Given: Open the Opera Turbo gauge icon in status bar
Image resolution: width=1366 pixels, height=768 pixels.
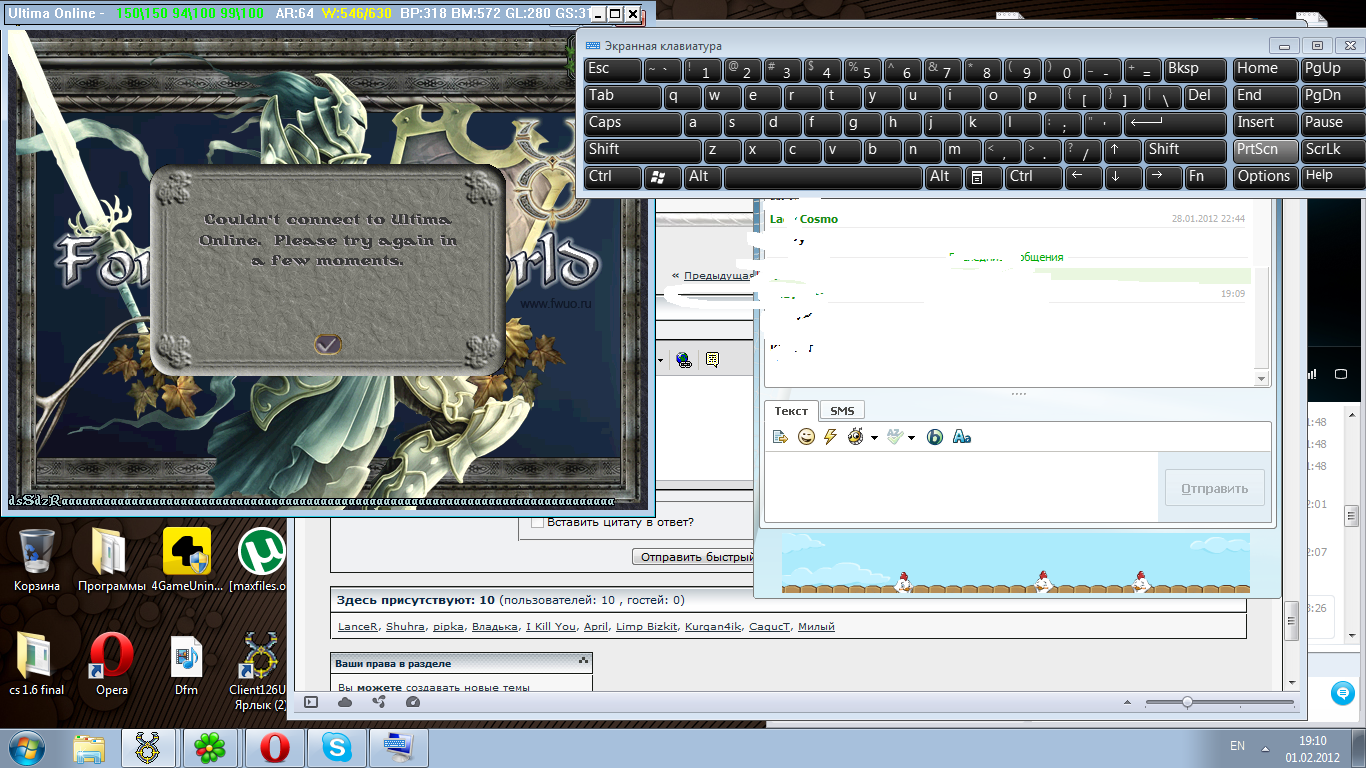Looking at the screenshot, I should point(413,702).
